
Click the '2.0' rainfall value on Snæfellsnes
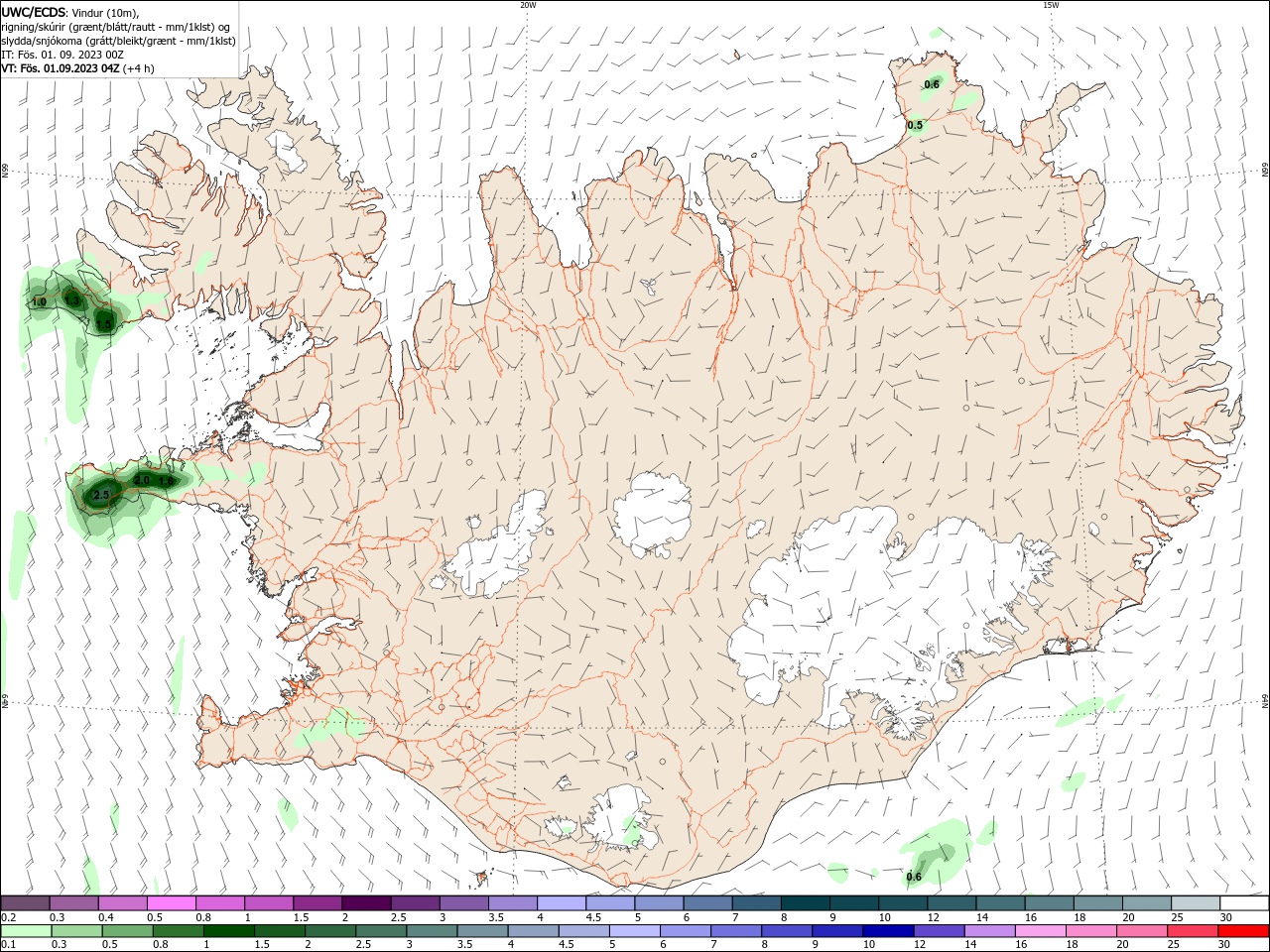[x=142, y=481]
